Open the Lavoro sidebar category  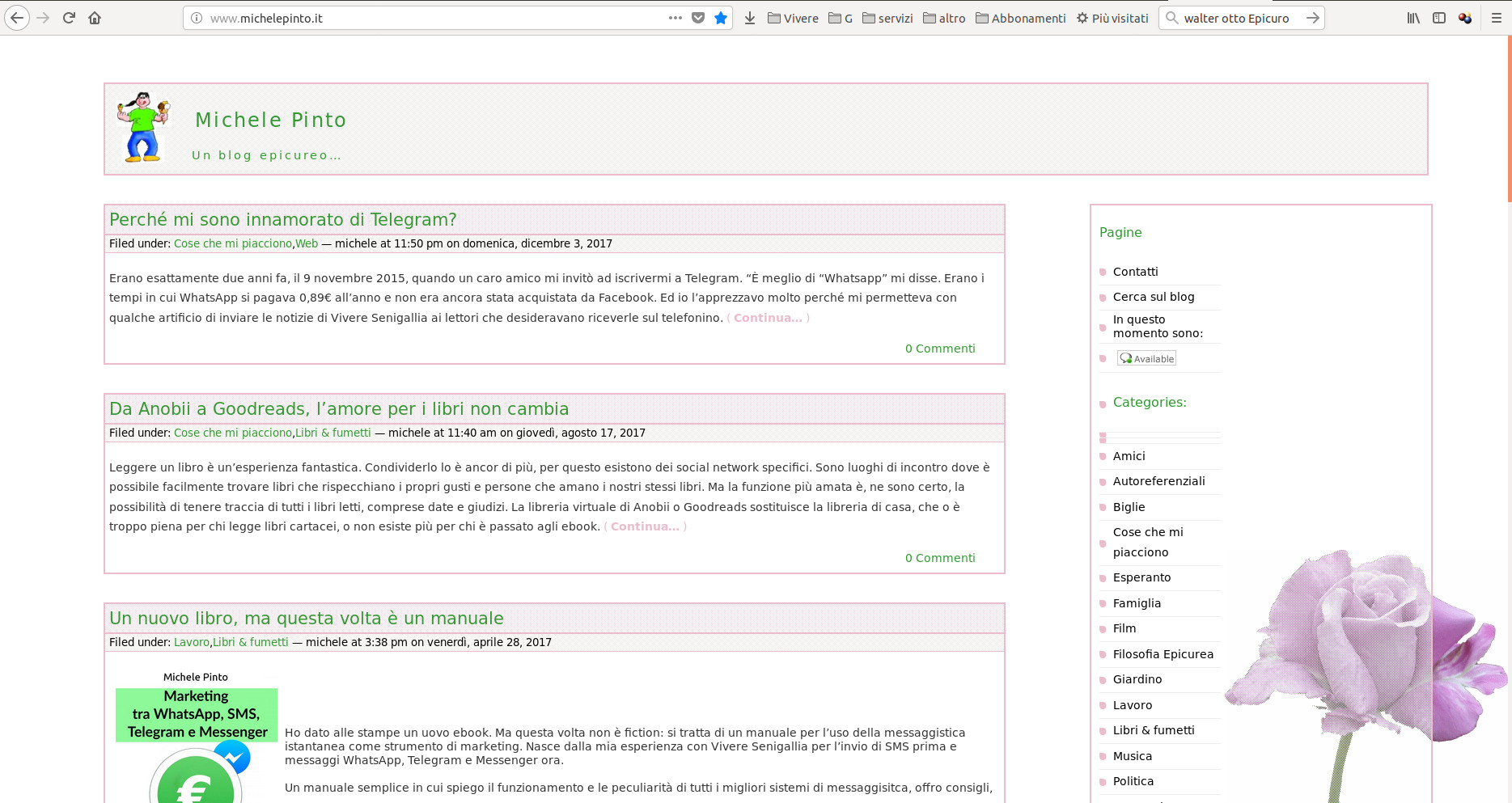pyautogui.click(x=1132, y=705)
